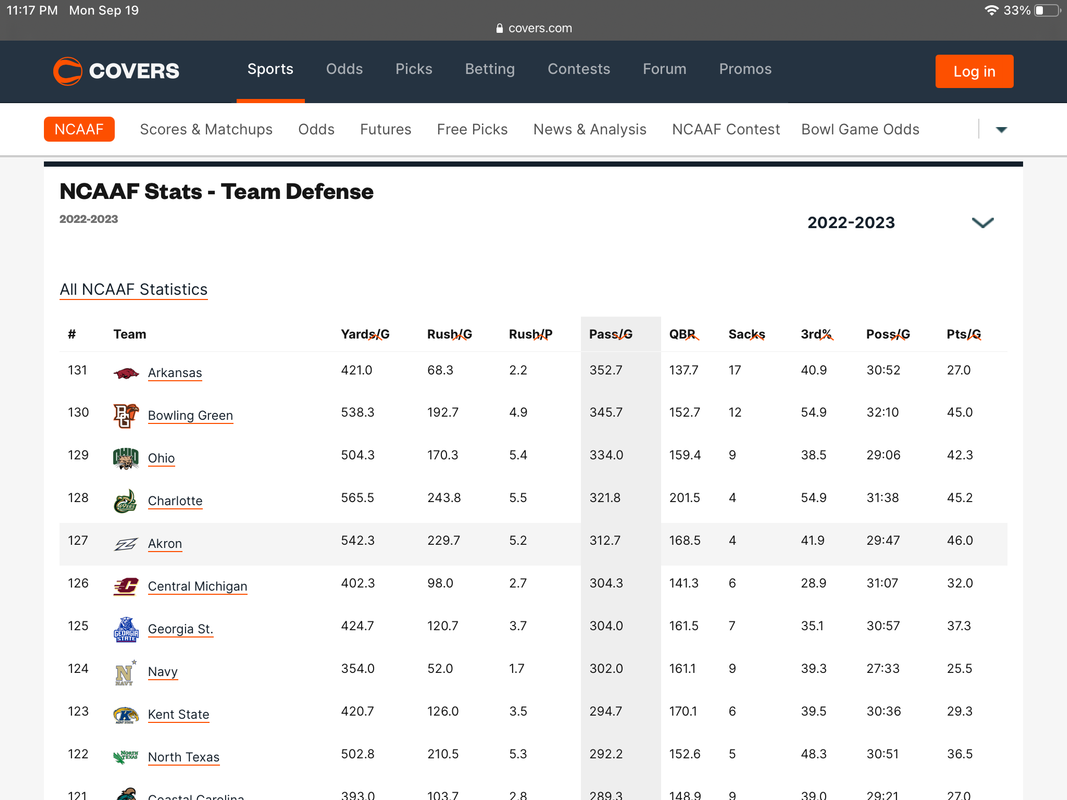Screen dimensions: 1067x800
Task: Open the Sports menu
Action: (270, 69)
